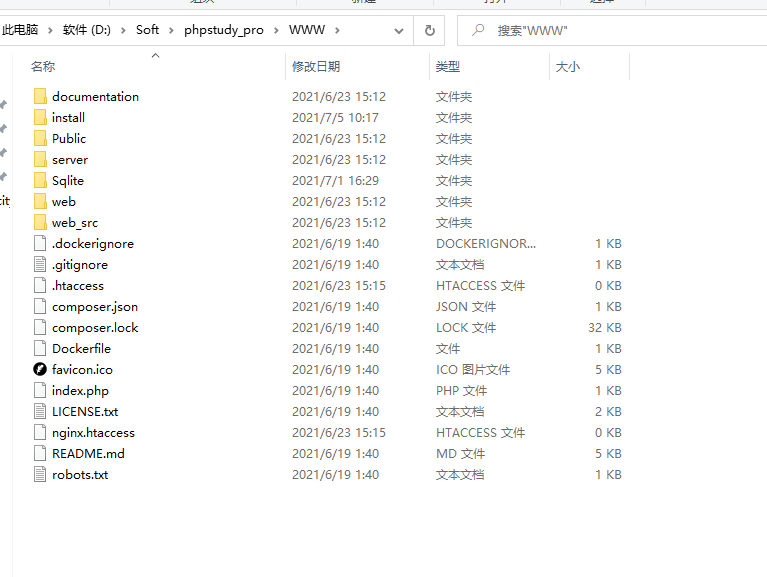Select the favicon.ico file name
Image resolution: width=767 pixels, height=577 pixels.
point(82,370)
